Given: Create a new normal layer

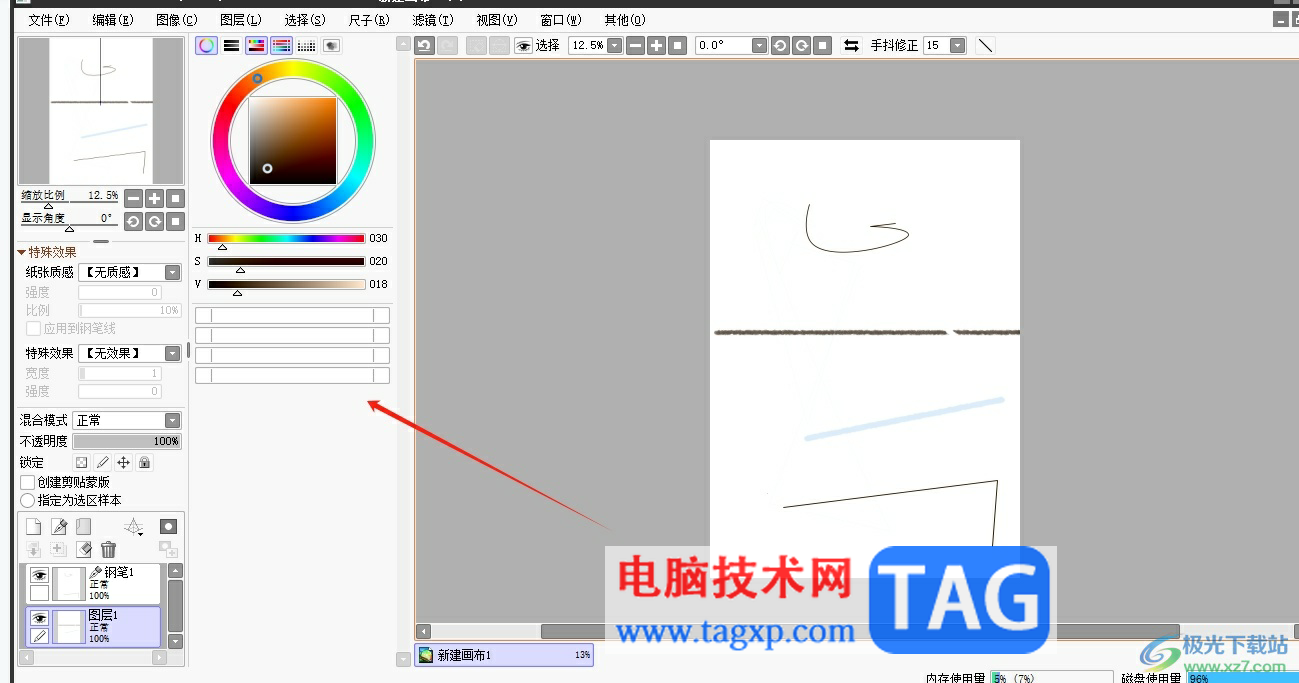Looking at the screenshot, I should [33, 527].
